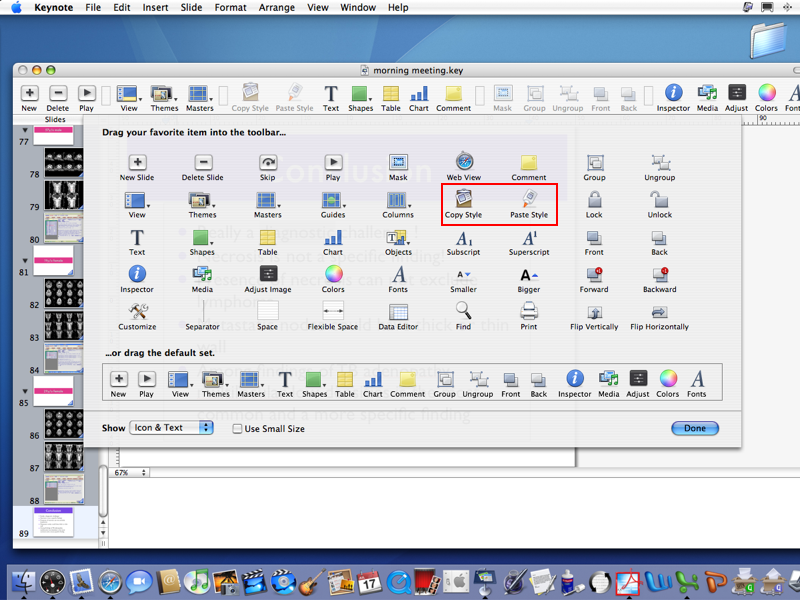This screenshot has height=600, width=800.
Task: Open iTunes from the Dock
Action: tap(196, 581)
